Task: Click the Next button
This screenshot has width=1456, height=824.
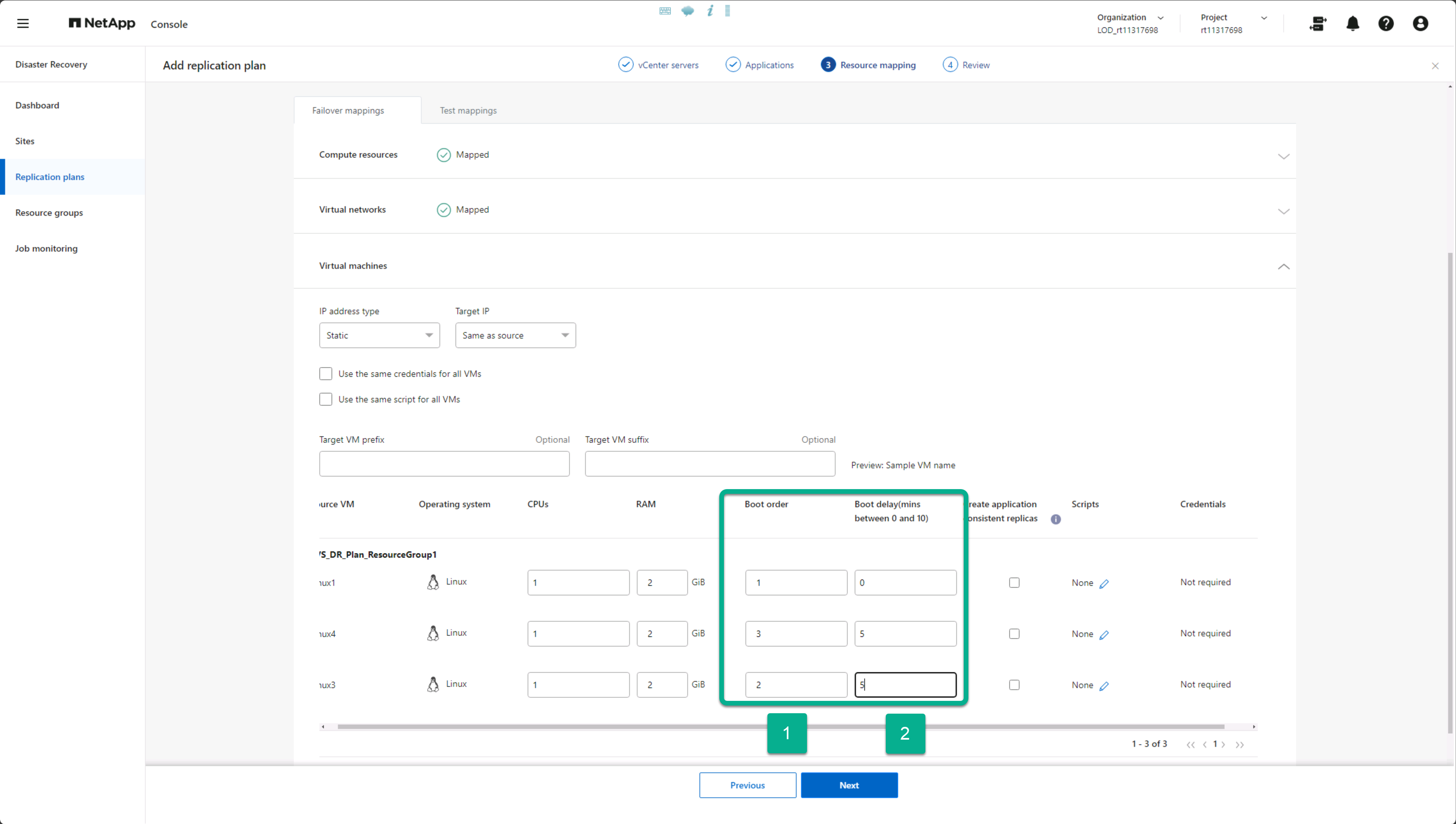Action: click(848, 785)
